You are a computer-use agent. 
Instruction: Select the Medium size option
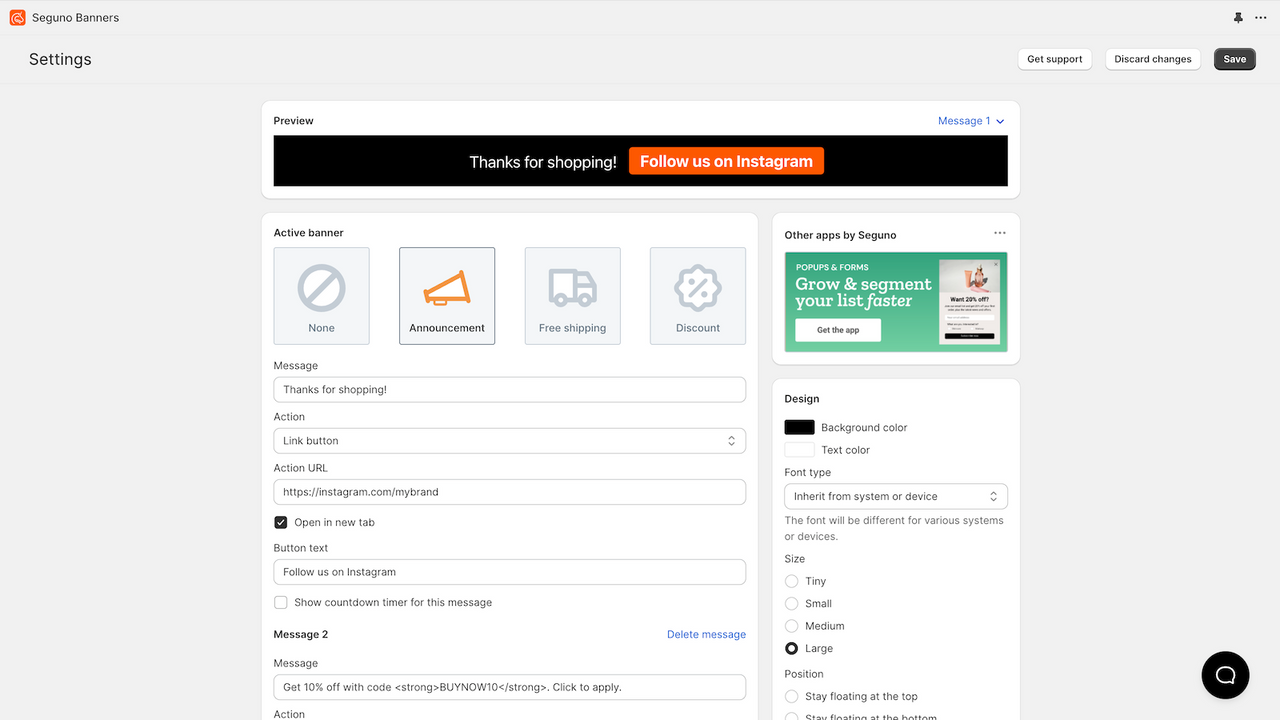click(x=790, y=625)
